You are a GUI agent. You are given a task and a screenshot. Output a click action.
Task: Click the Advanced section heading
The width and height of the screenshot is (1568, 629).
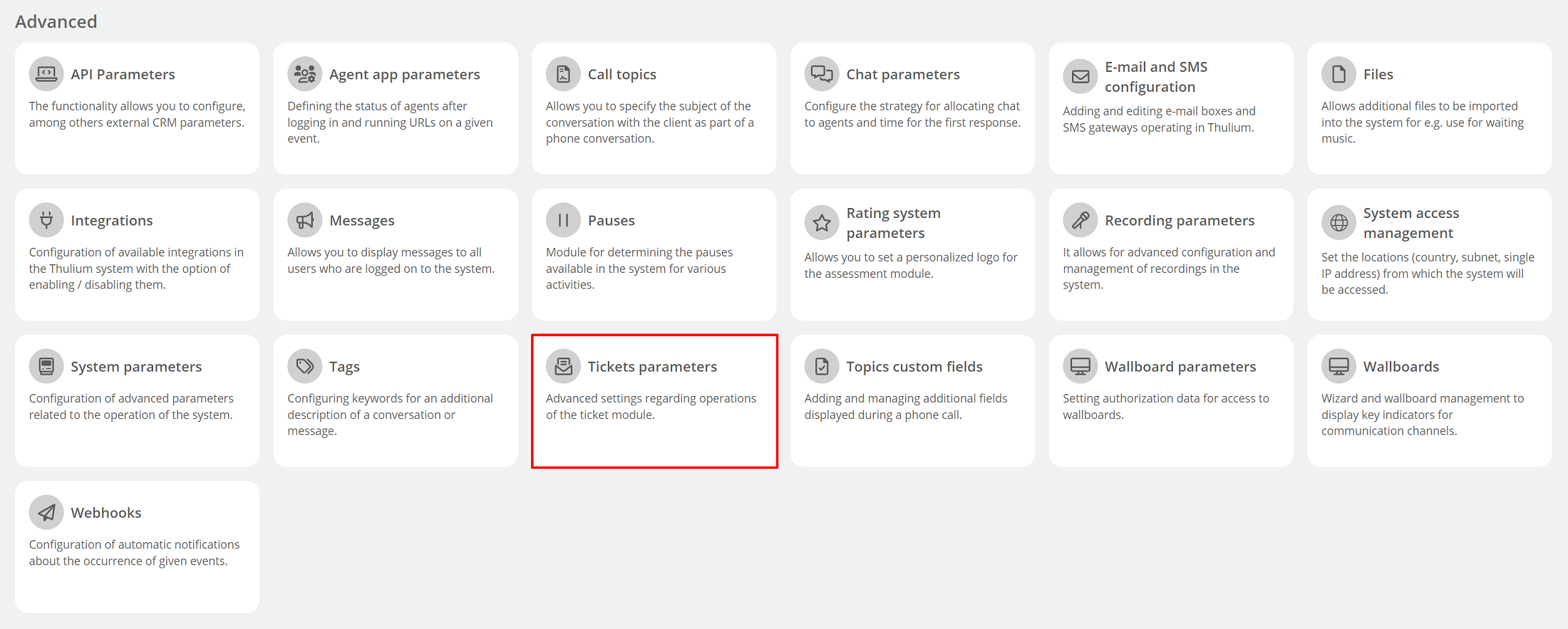tap(56, 21)
